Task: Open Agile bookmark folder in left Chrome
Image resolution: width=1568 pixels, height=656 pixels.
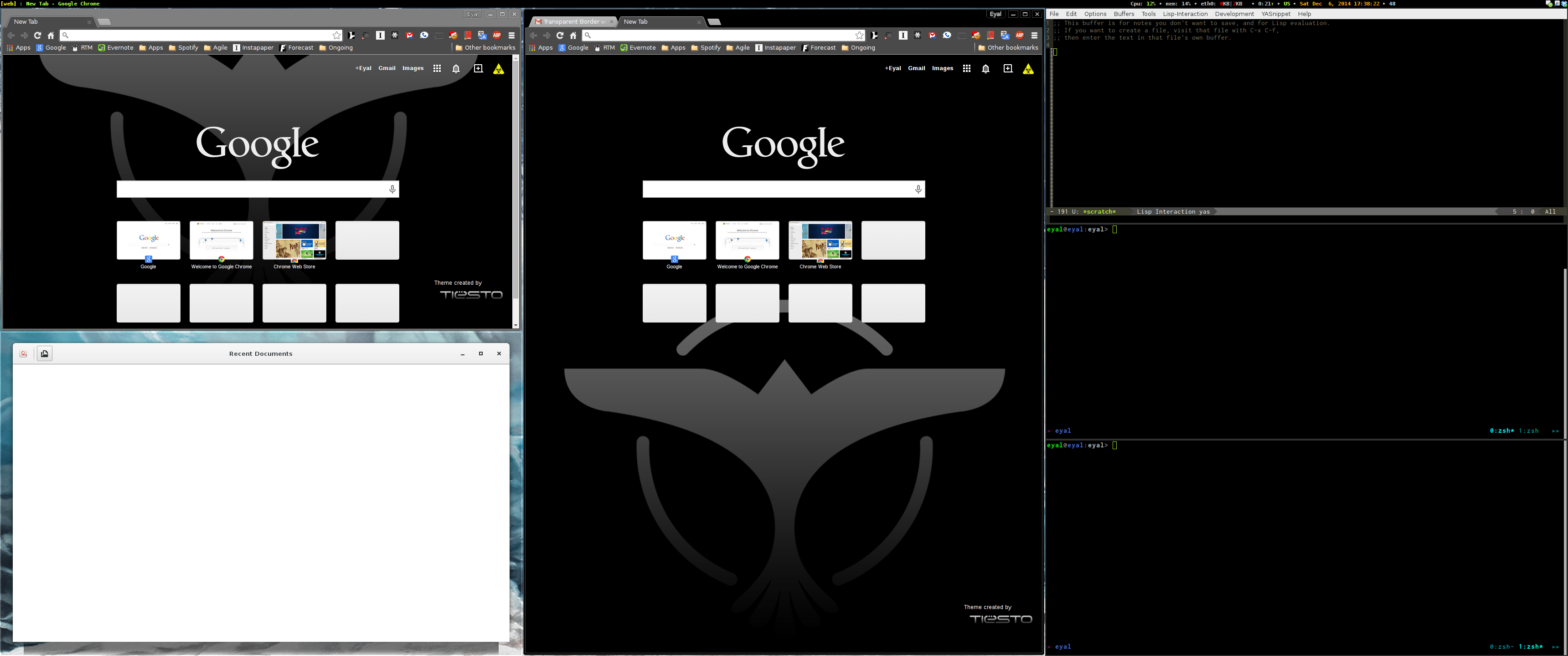Action: tap(216, 47)
